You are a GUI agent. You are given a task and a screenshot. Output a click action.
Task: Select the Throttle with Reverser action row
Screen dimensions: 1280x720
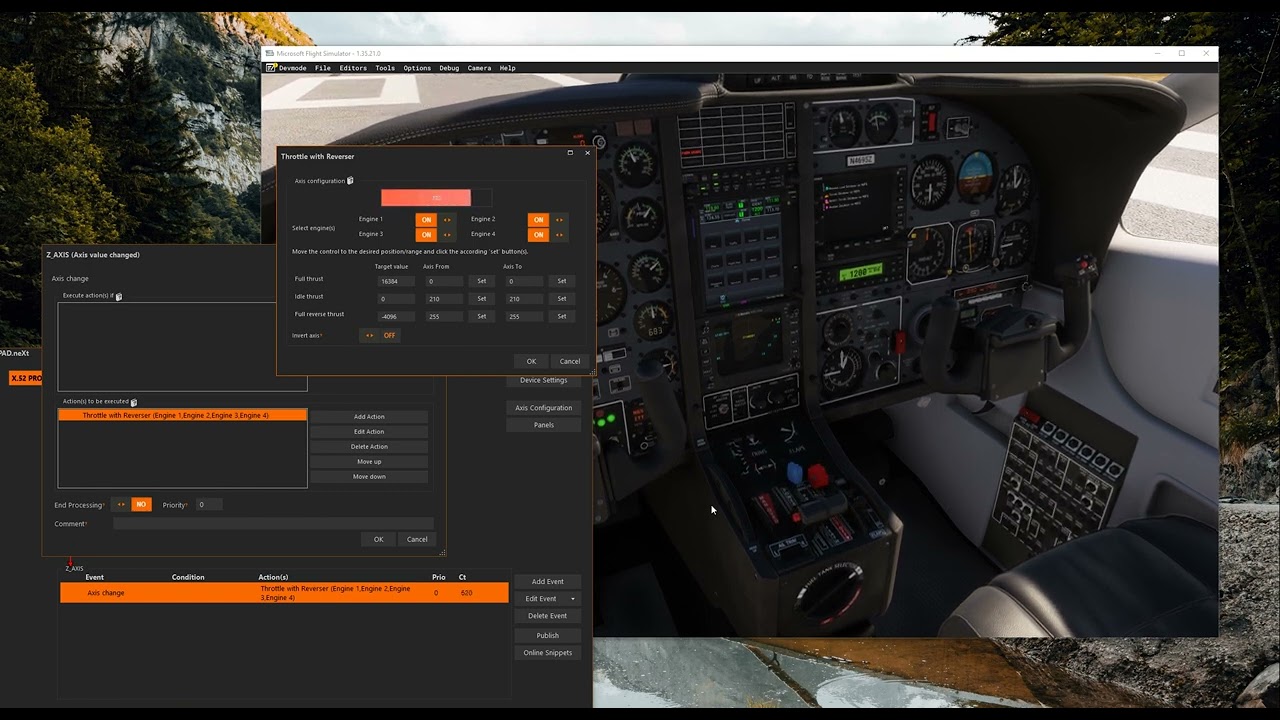(183, 415)
